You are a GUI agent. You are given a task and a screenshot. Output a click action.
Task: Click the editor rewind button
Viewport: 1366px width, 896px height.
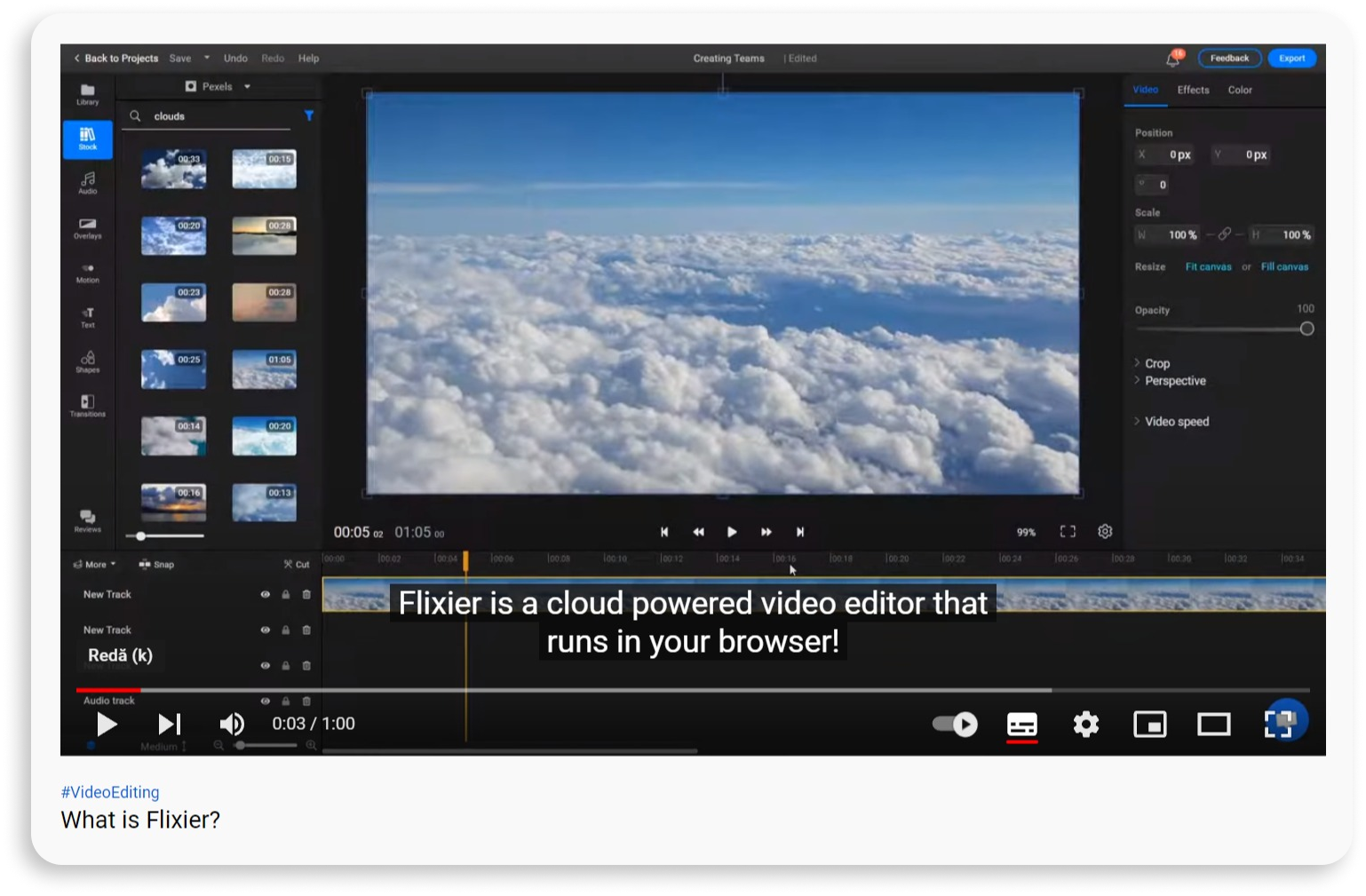tap(698, 532)
